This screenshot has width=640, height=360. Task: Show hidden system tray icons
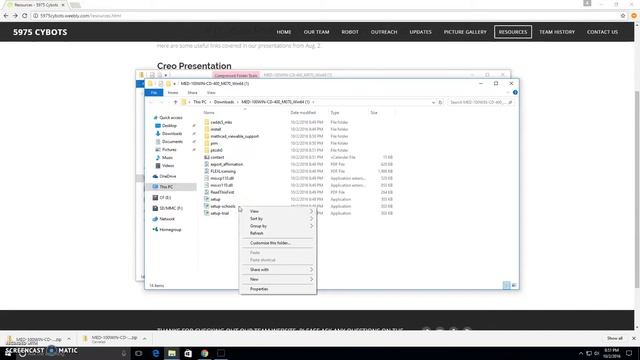(x=581, y=353)
